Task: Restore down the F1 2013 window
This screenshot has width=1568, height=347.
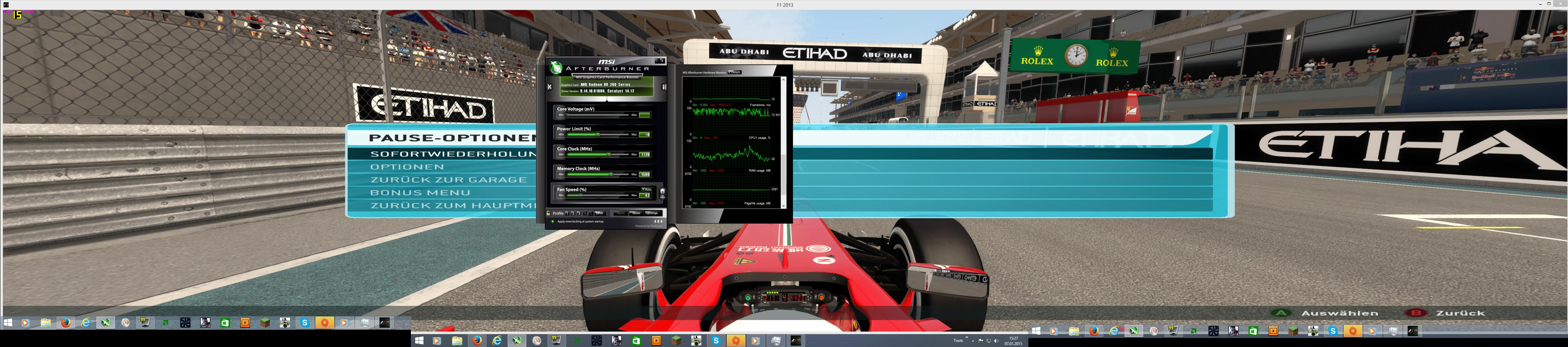Action: tap(1550, 4)
